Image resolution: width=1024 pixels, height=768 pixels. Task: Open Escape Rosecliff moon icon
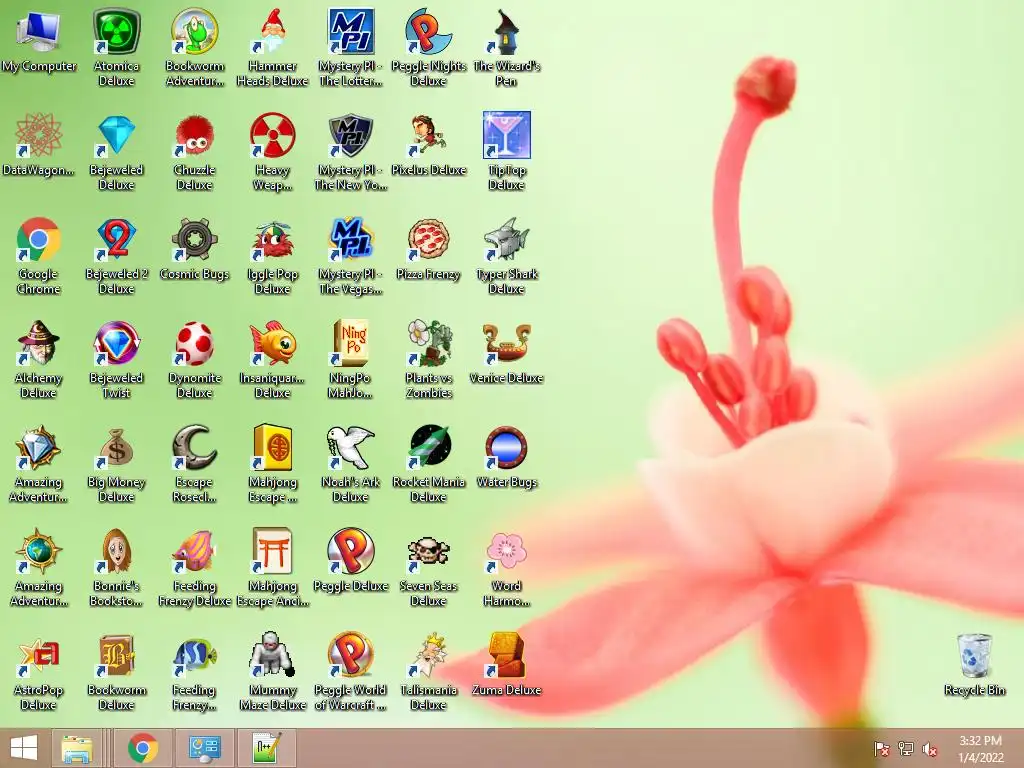click(x=195, y=448)
